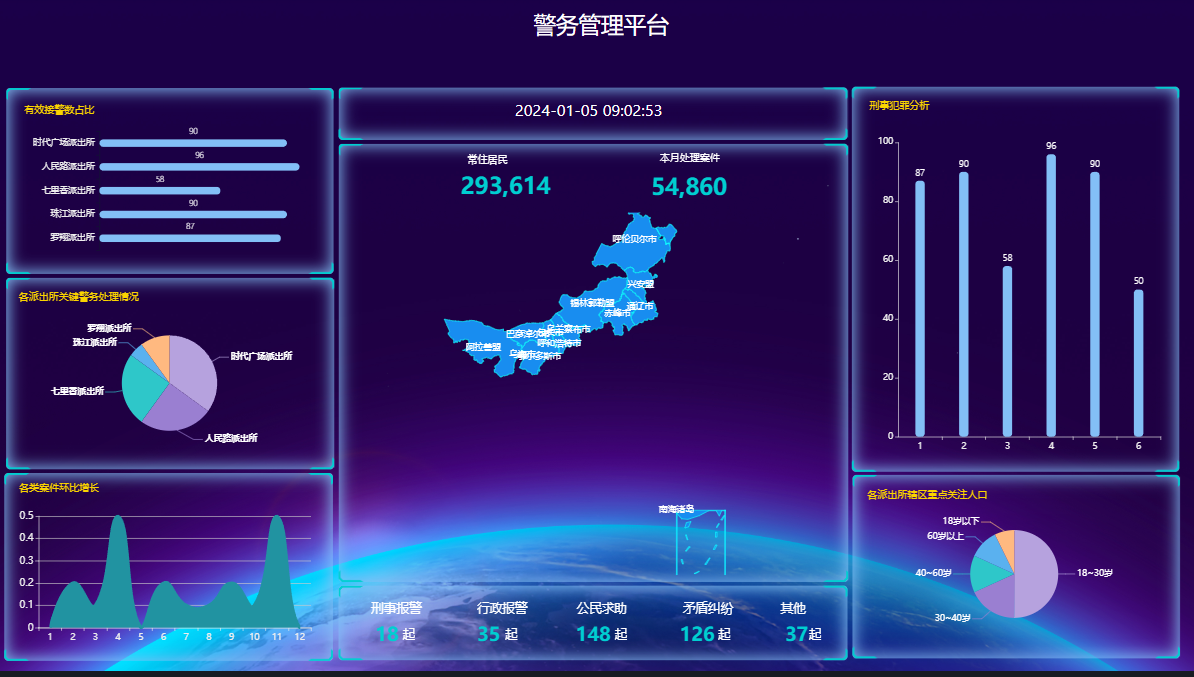Click the 刑事报警 count 18
This screenshot has width=1194, height=677.
pyautogui.click(x=388, y=634)
